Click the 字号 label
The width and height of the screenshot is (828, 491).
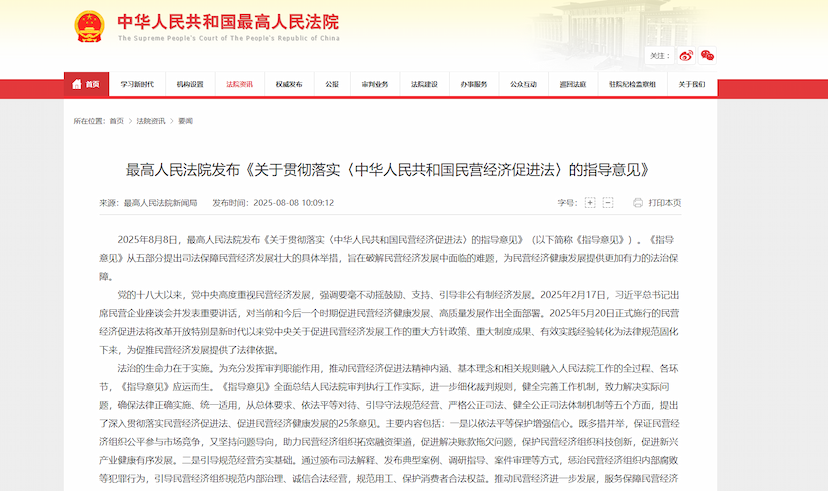568,203
